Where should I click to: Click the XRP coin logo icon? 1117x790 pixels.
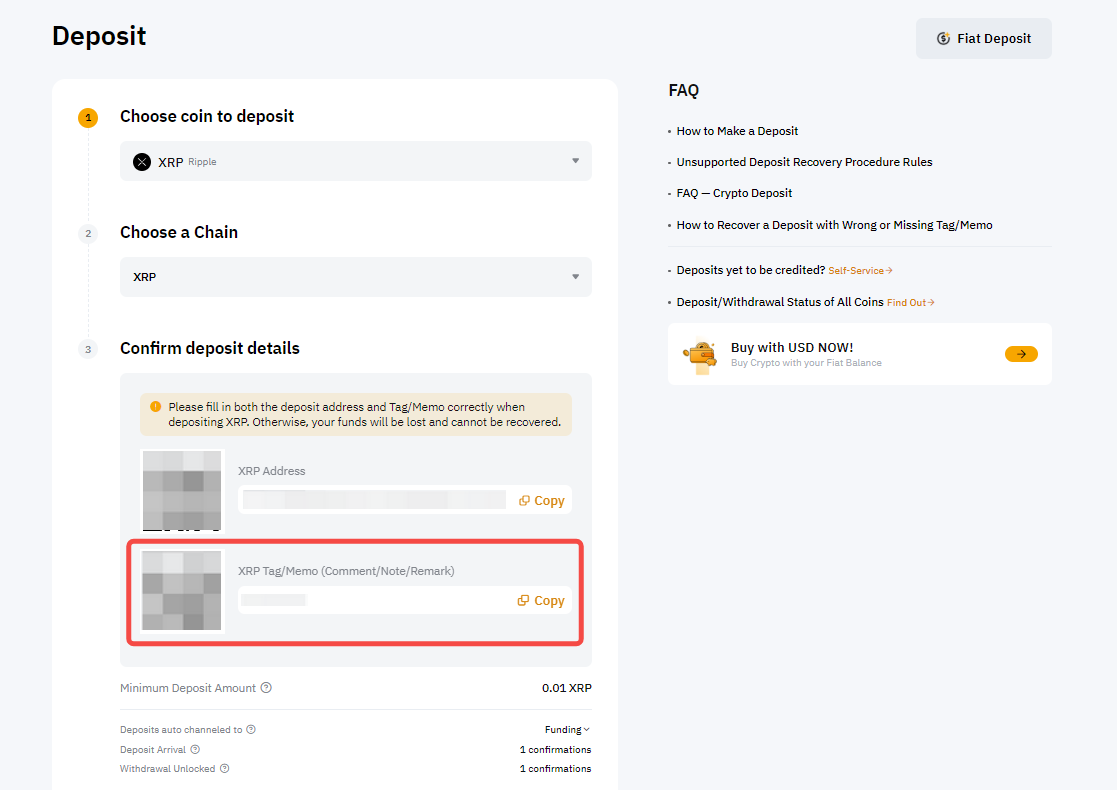point(142,162)
